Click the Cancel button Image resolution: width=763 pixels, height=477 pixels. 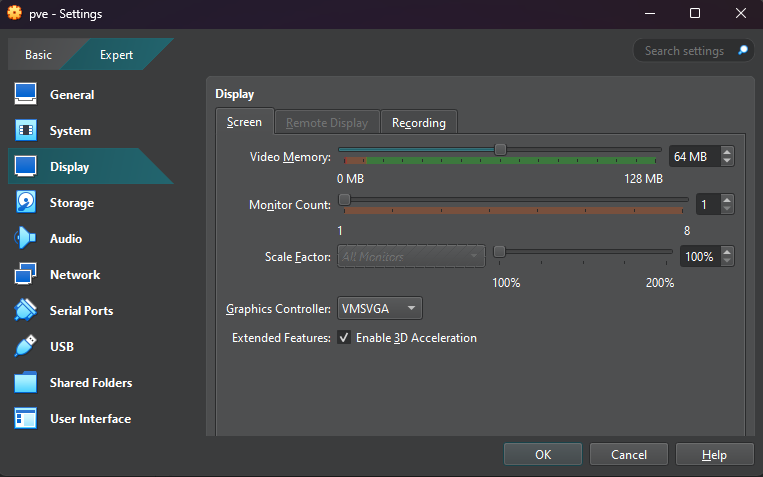coord(628,455)
